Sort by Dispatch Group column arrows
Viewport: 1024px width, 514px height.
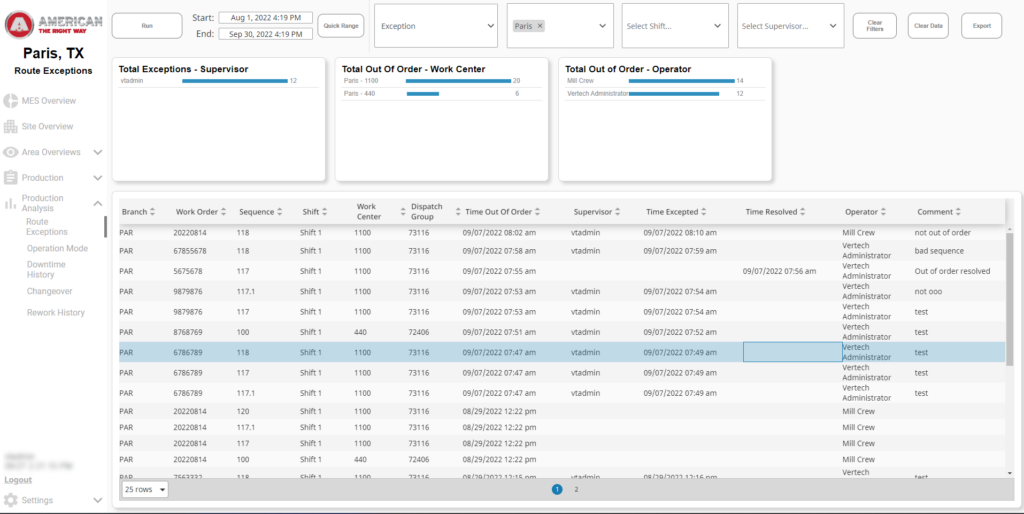point(459,212)
